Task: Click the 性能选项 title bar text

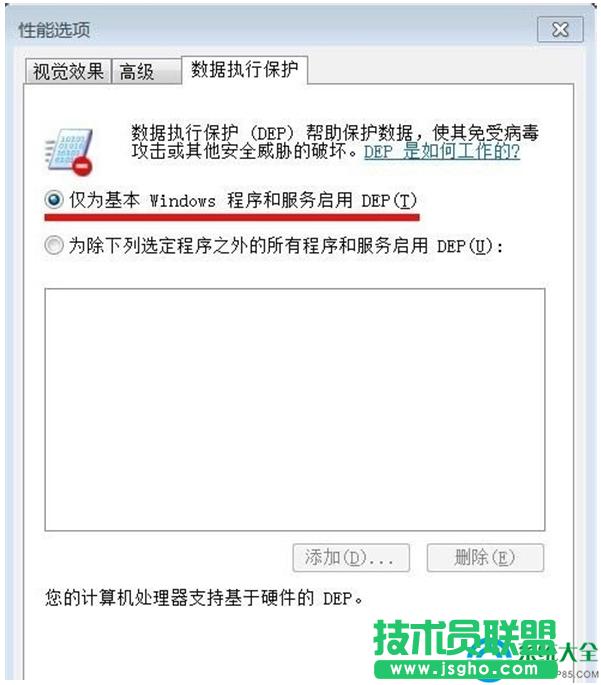Action: [54, 30]
